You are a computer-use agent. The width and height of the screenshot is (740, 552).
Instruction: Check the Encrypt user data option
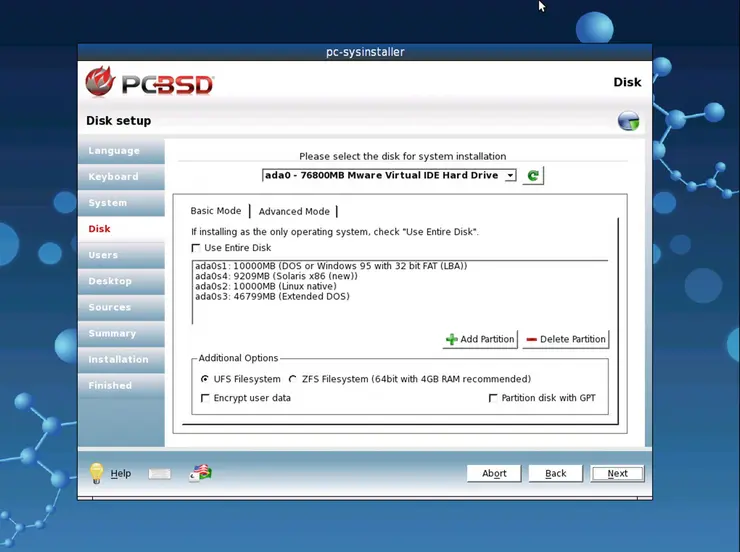point(206,398)
